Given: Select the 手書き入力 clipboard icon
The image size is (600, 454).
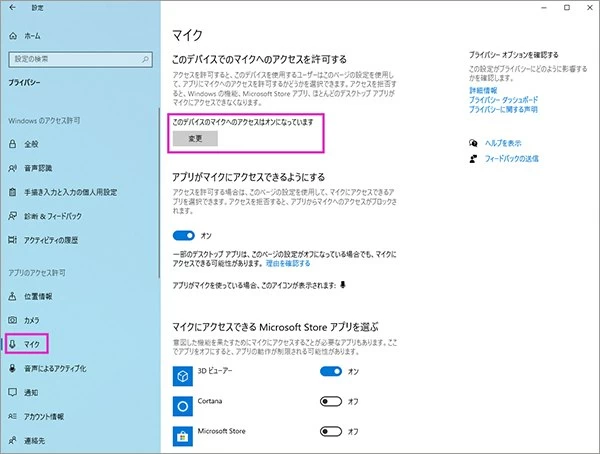Looking at the screenshot, I should point(13,192).
